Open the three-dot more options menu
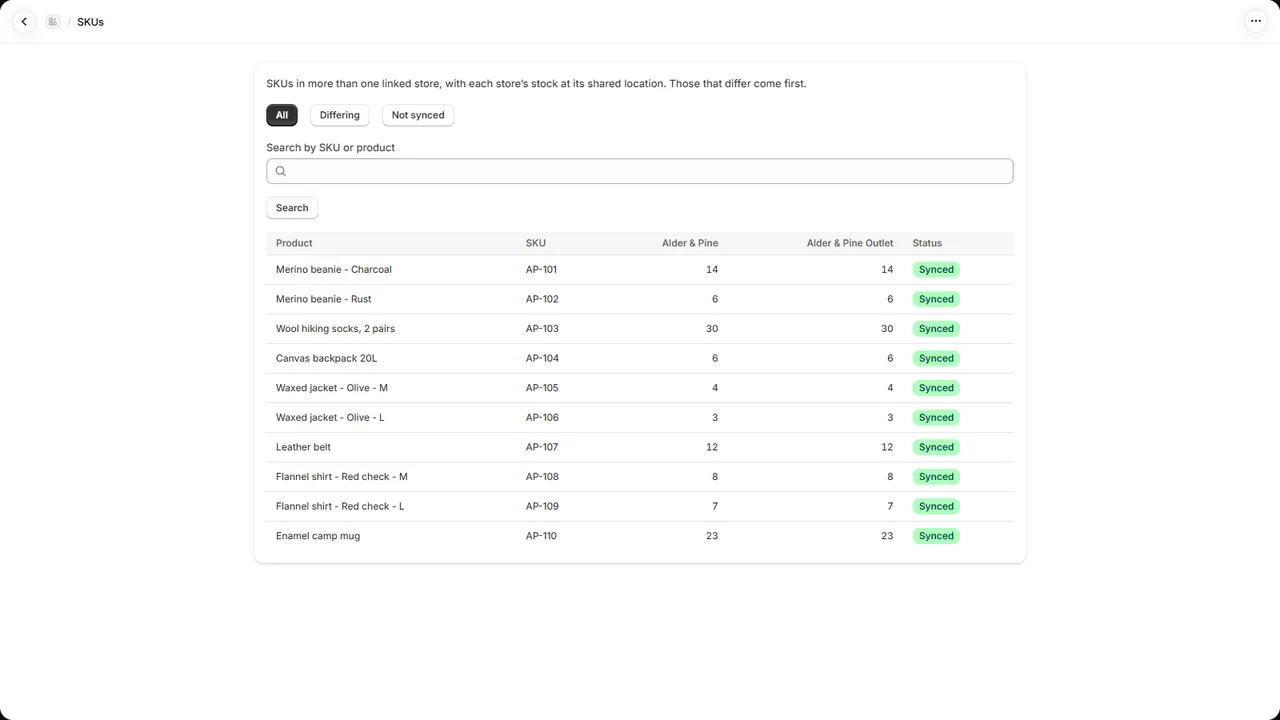 click(1256, 21)
